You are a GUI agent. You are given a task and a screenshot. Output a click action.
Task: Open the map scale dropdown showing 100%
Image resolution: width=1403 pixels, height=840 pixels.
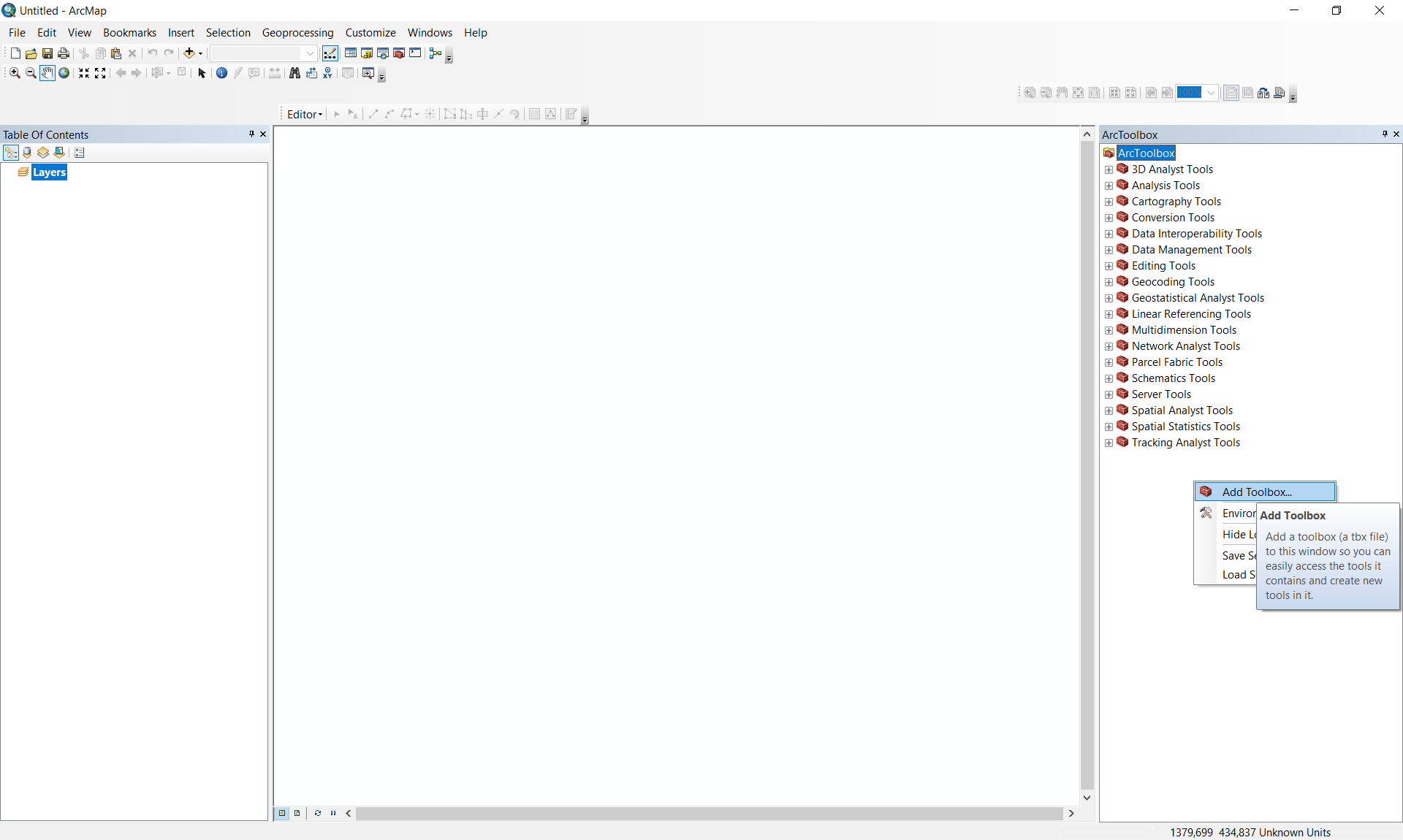pos(1210,93)
